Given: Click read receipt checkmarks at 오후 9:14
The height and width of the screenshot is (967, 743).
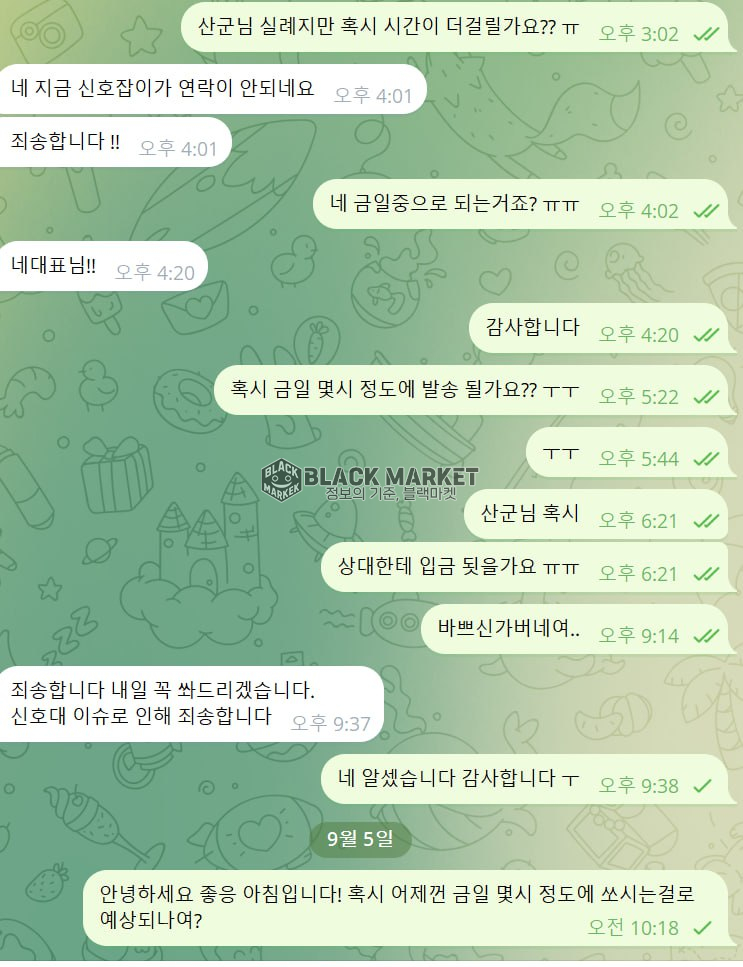Looking at the screenshot, I should [x=706, y=636].
